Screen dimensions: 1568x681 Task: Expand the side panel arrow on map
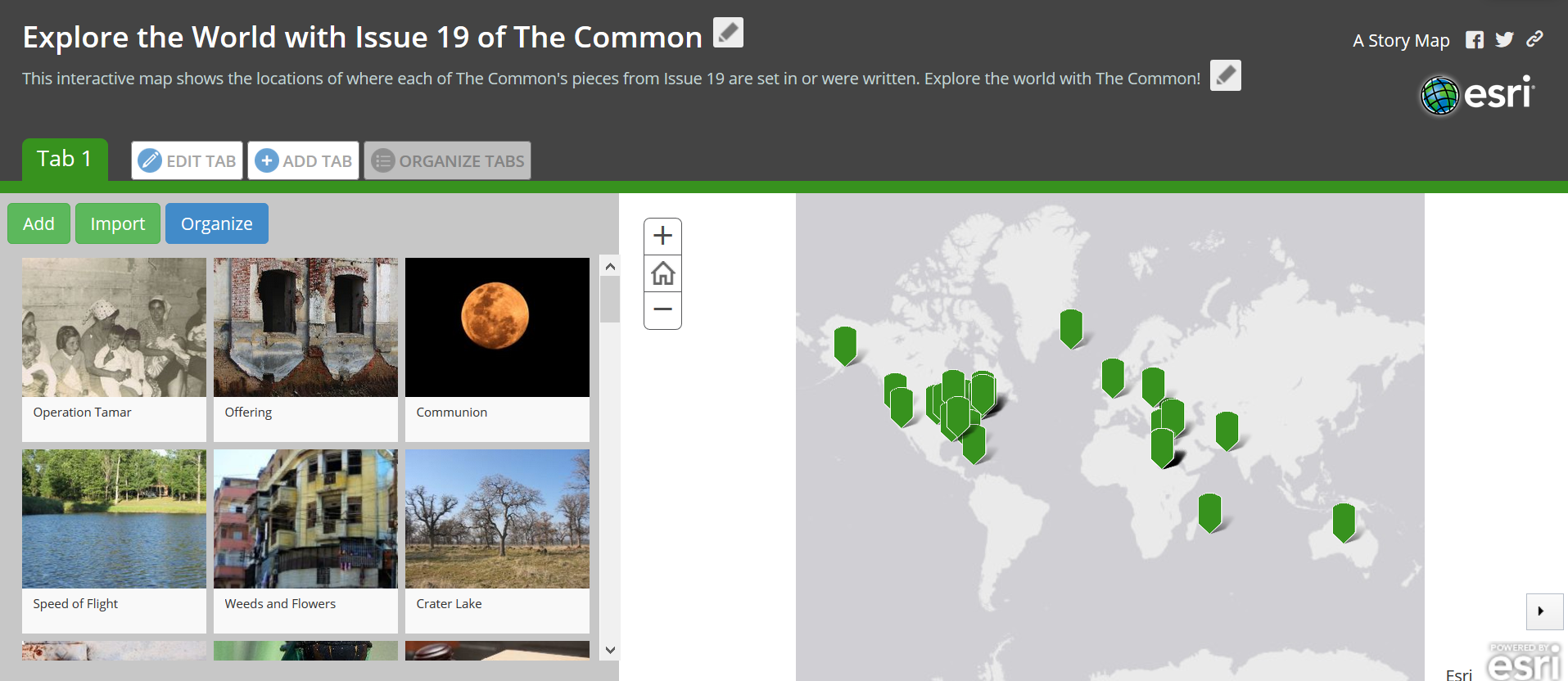pos(1543,611)
